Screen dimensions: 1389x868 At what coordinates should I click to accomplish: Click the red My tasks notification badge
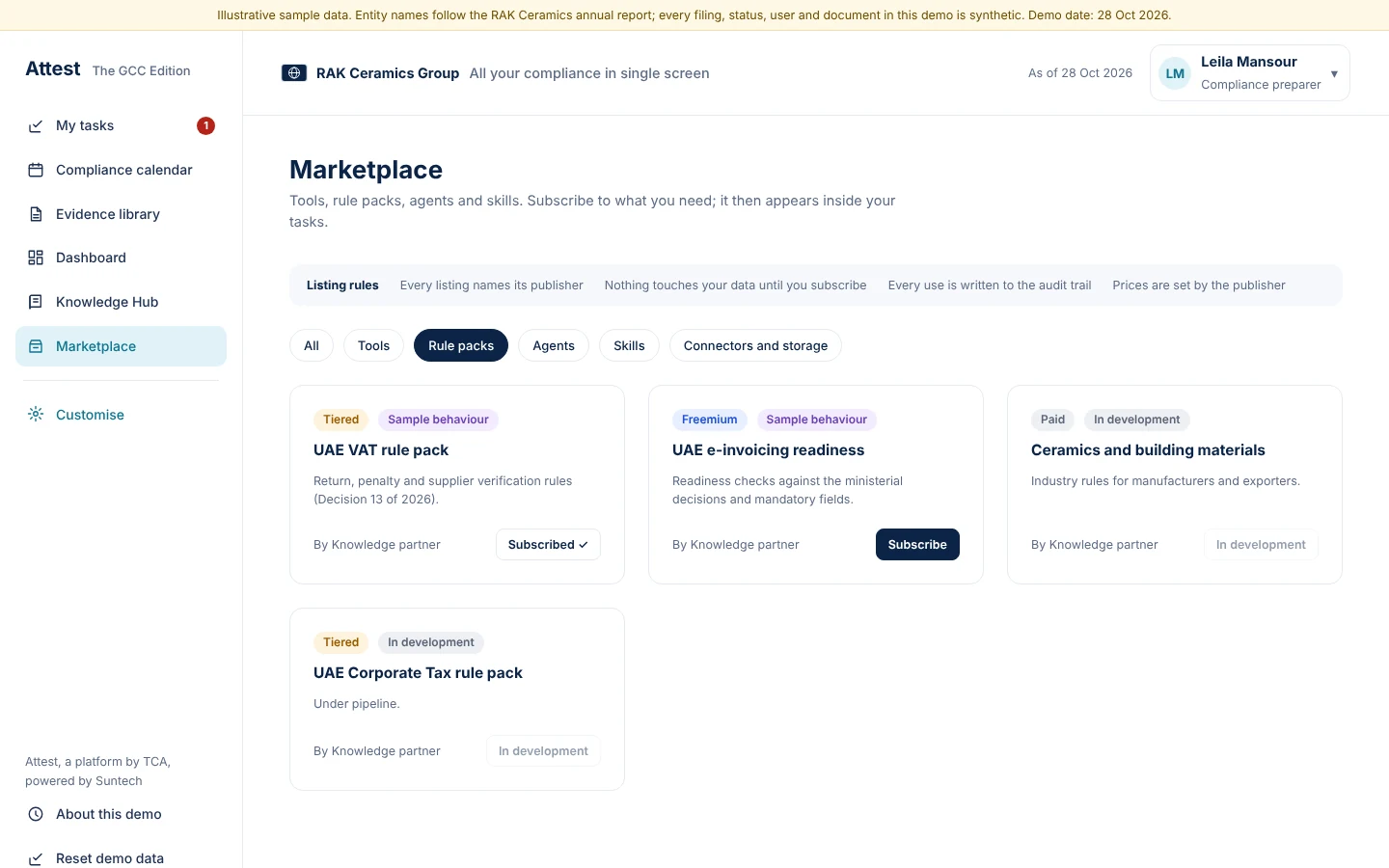click(205, 125)
